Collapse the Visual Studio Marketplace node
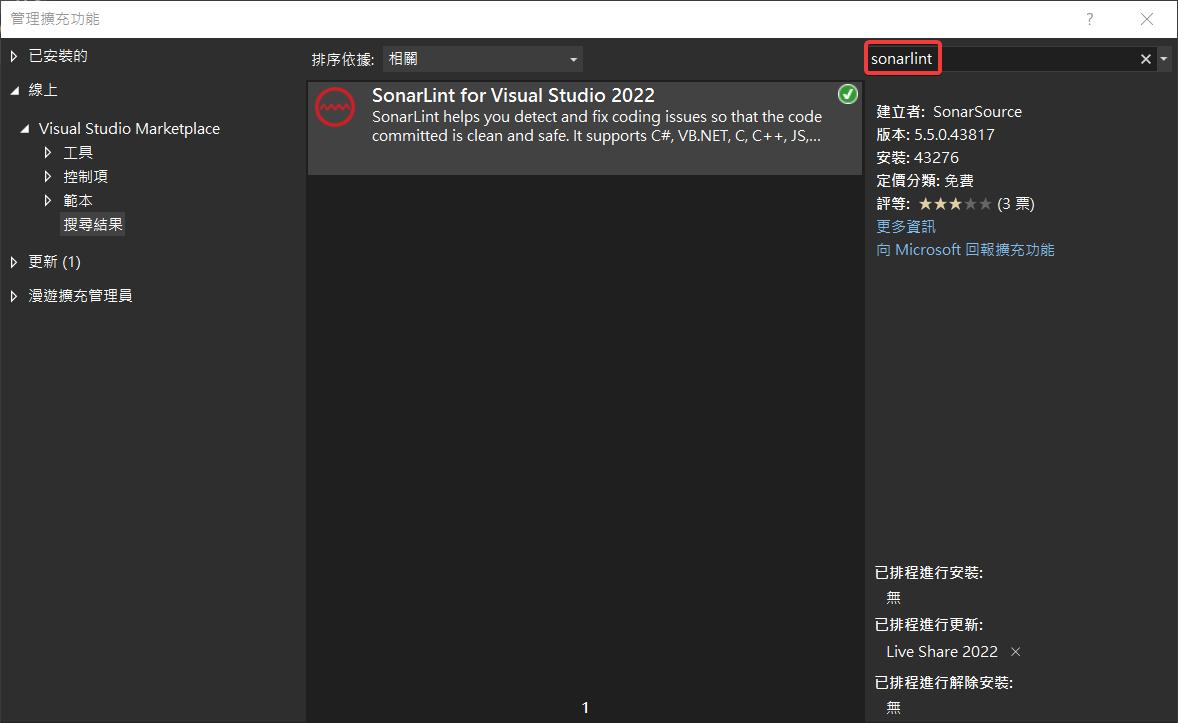 click(x=25, y=129)
